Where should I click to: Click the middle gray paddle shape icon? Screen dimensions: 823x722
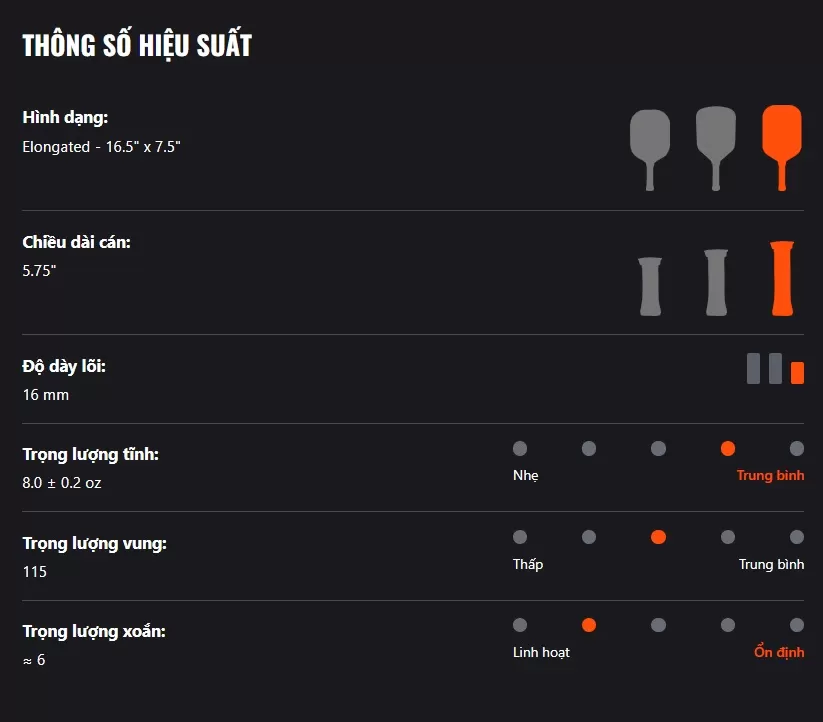[x=716, y=148]
